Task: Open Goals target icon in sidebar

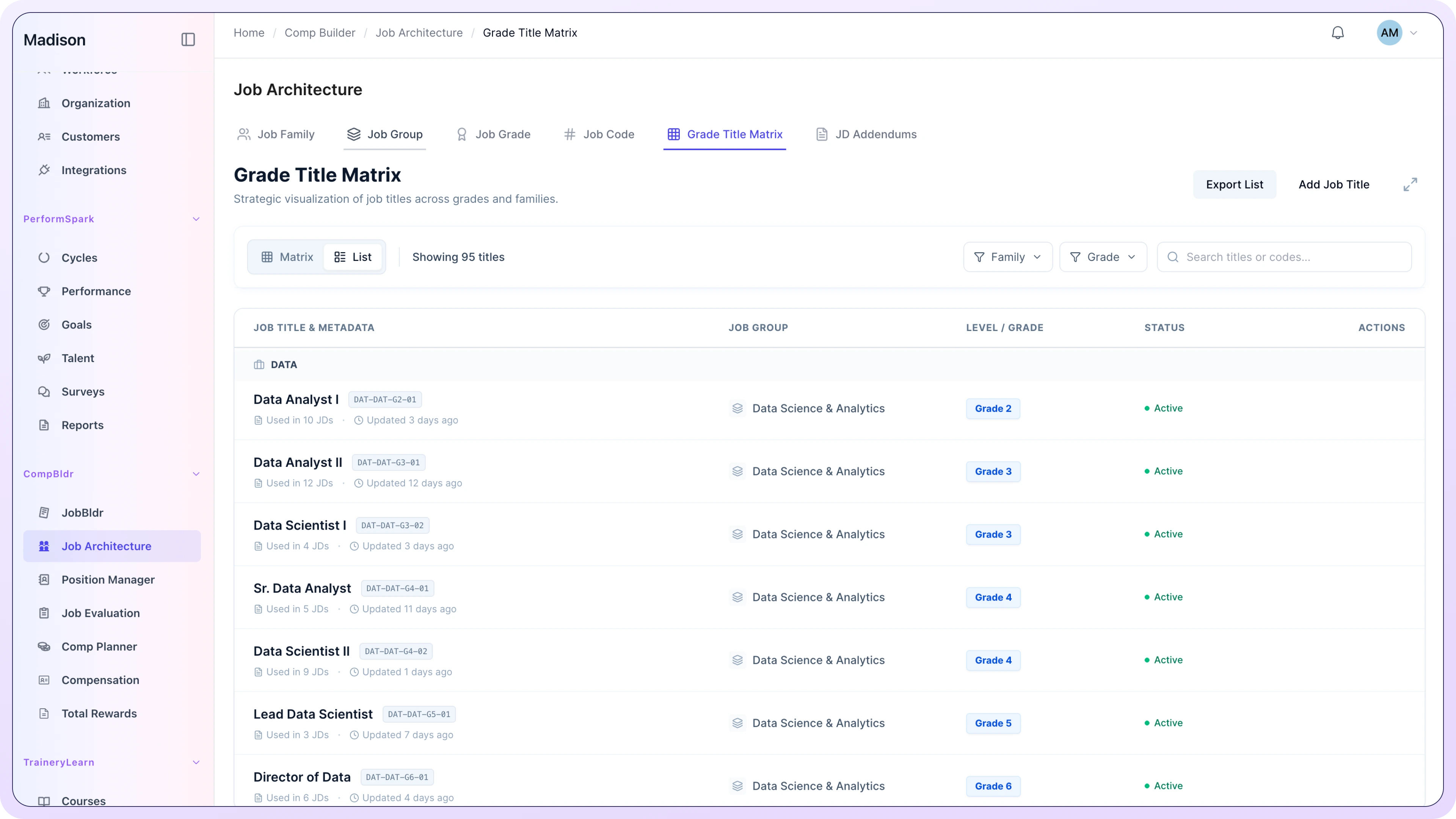Action: (x=44, y=325)
